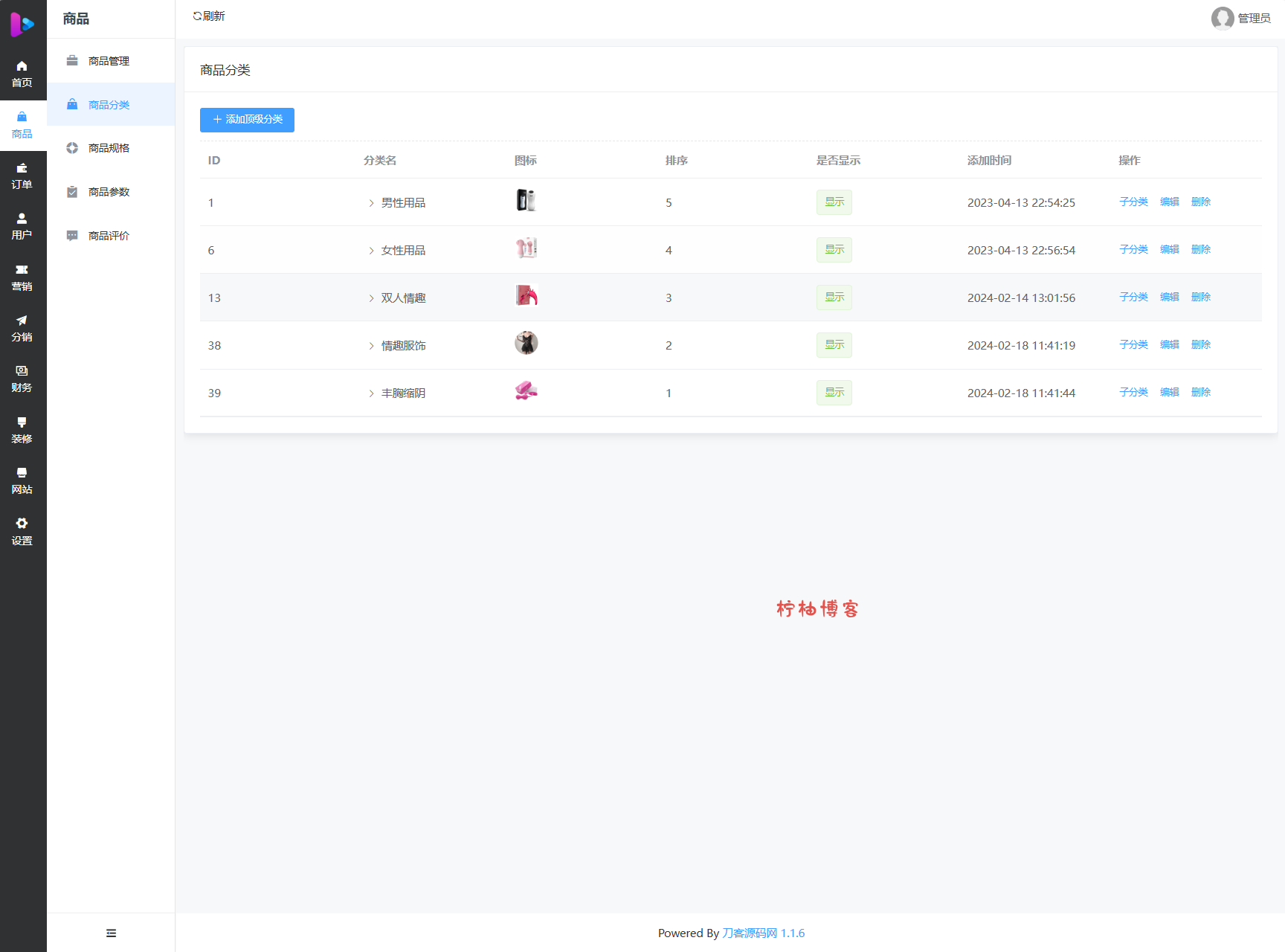Open the 设置 settings gear icon
The width and height of the screenshot is (1285, 952).
pos(22,524)
